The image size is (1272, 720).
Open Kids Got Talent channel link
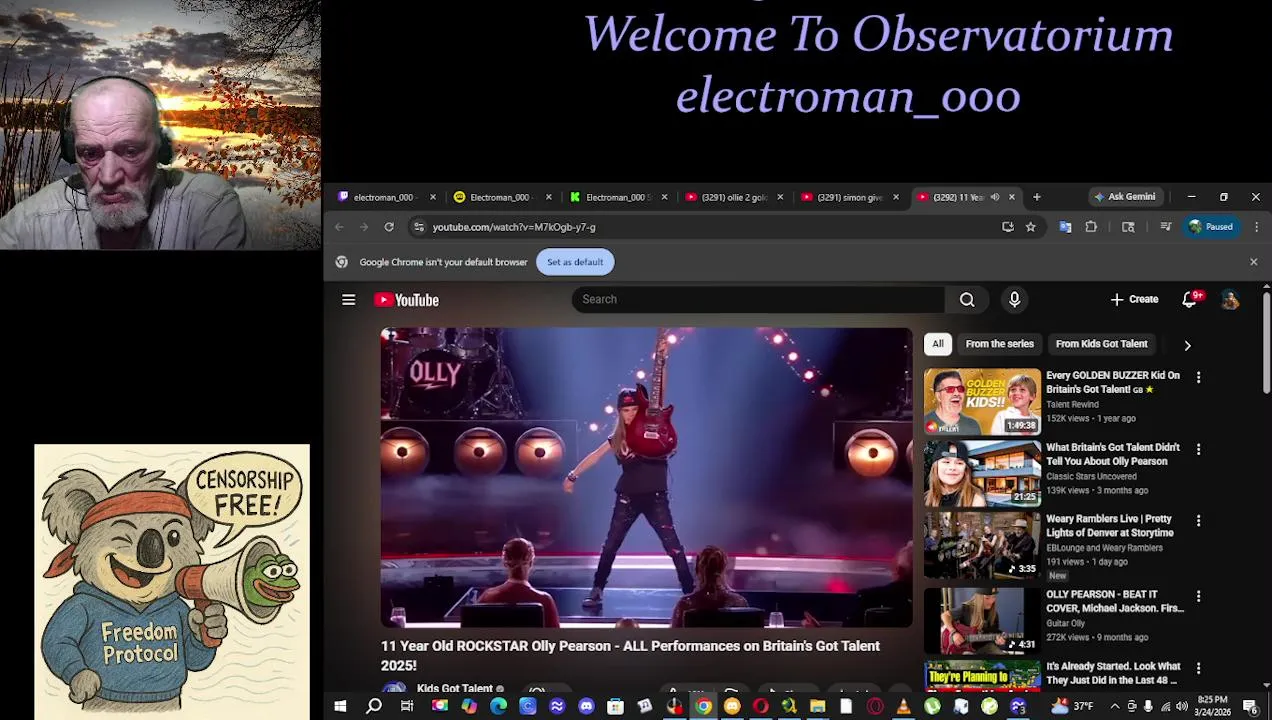click(455, 689)
